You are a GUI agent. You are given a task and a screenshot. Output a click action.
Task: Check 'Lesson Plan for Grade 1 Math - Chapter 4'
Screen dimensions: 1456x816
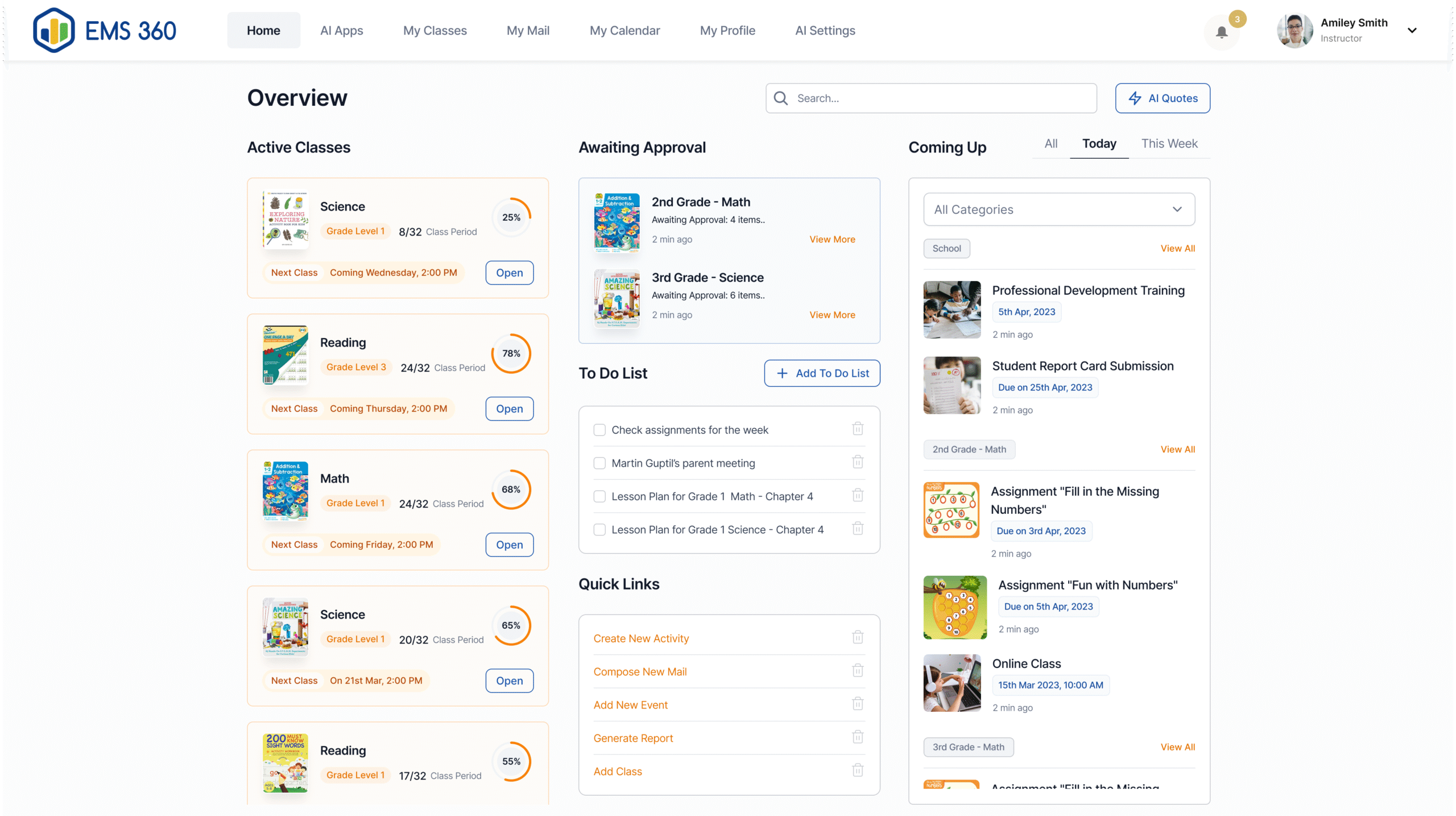point(599,496)
